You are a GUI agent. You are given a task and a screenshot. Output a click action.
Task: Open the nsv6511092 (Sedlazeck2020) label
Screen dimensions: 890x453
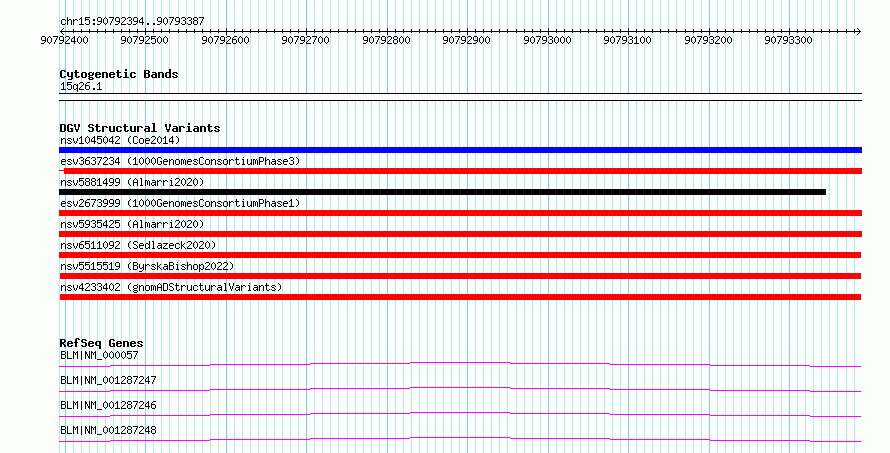coord(138,245)
